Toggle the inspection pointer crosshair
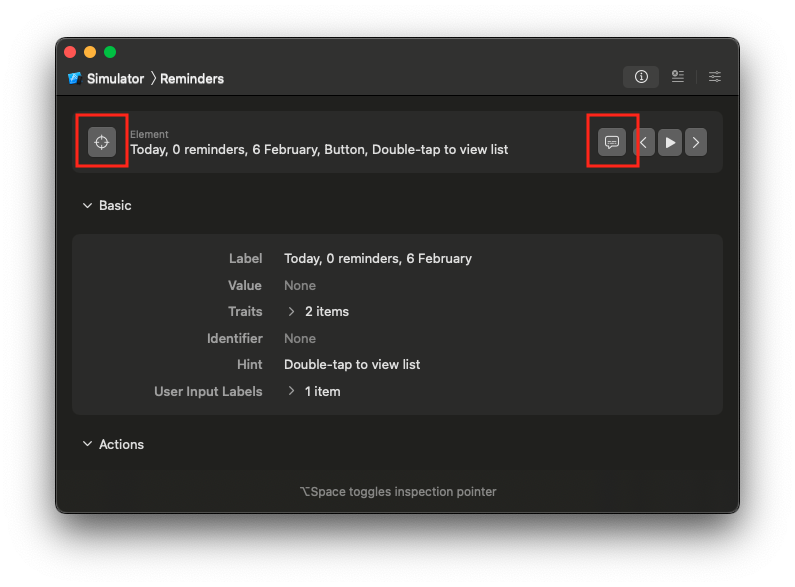This screenshot has height=587, width=795. click(x=101, y=142)
